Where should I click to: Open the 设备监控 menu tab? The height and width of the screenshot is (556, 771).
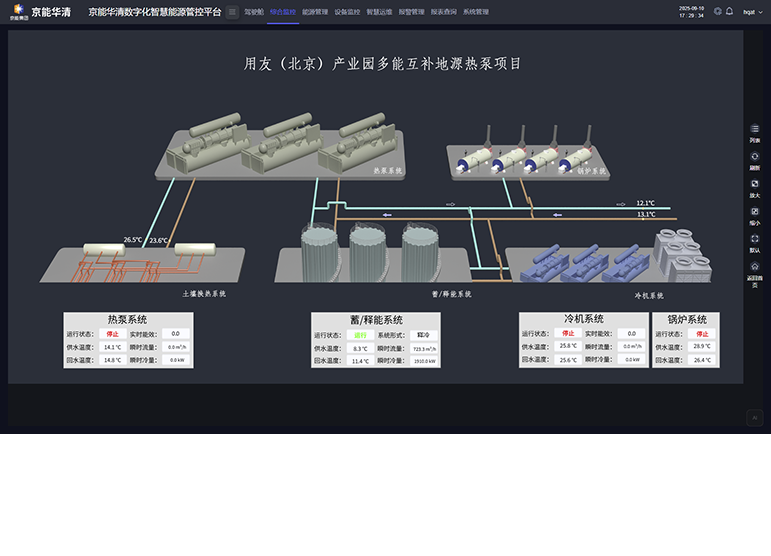click(347, 12)
